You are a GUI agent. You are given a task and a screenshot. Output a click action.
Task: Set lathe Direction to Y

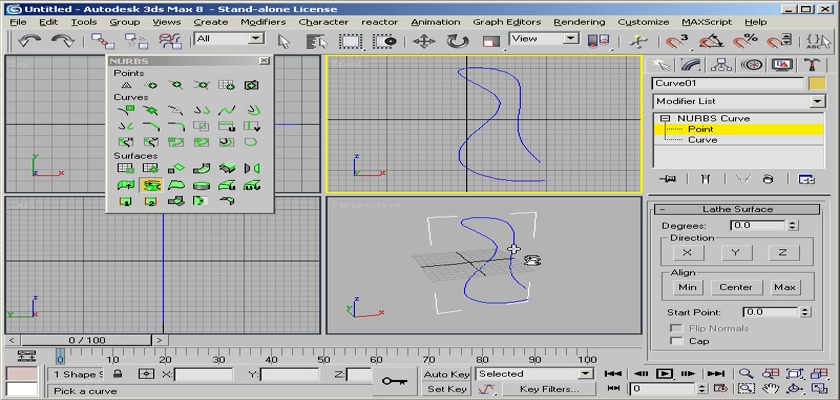735,253
